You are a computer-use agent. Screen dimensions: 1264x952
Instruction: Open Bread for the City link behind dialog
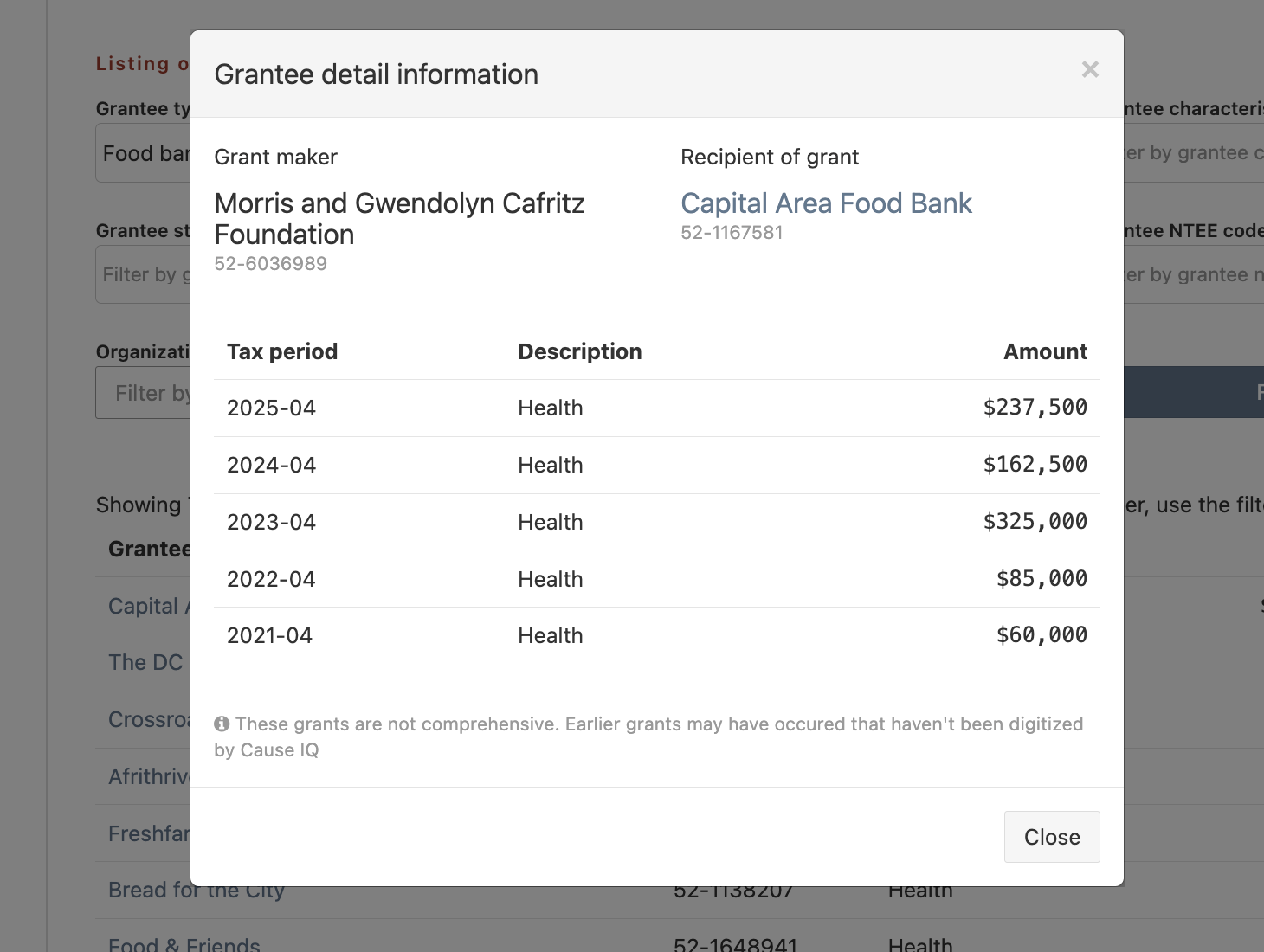pos(197,891)
